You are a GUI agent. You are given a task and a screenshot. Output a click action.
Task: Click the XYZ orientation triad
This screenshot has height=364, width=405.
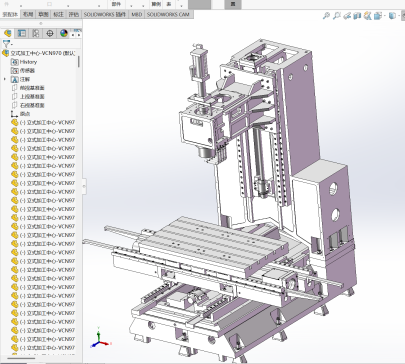click(100, 338)
